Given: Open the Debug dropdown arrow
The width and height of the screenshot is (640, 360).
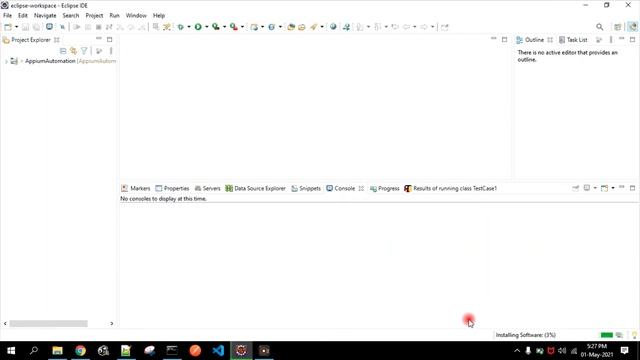Looking at the screenshot, I should (189, 27).
